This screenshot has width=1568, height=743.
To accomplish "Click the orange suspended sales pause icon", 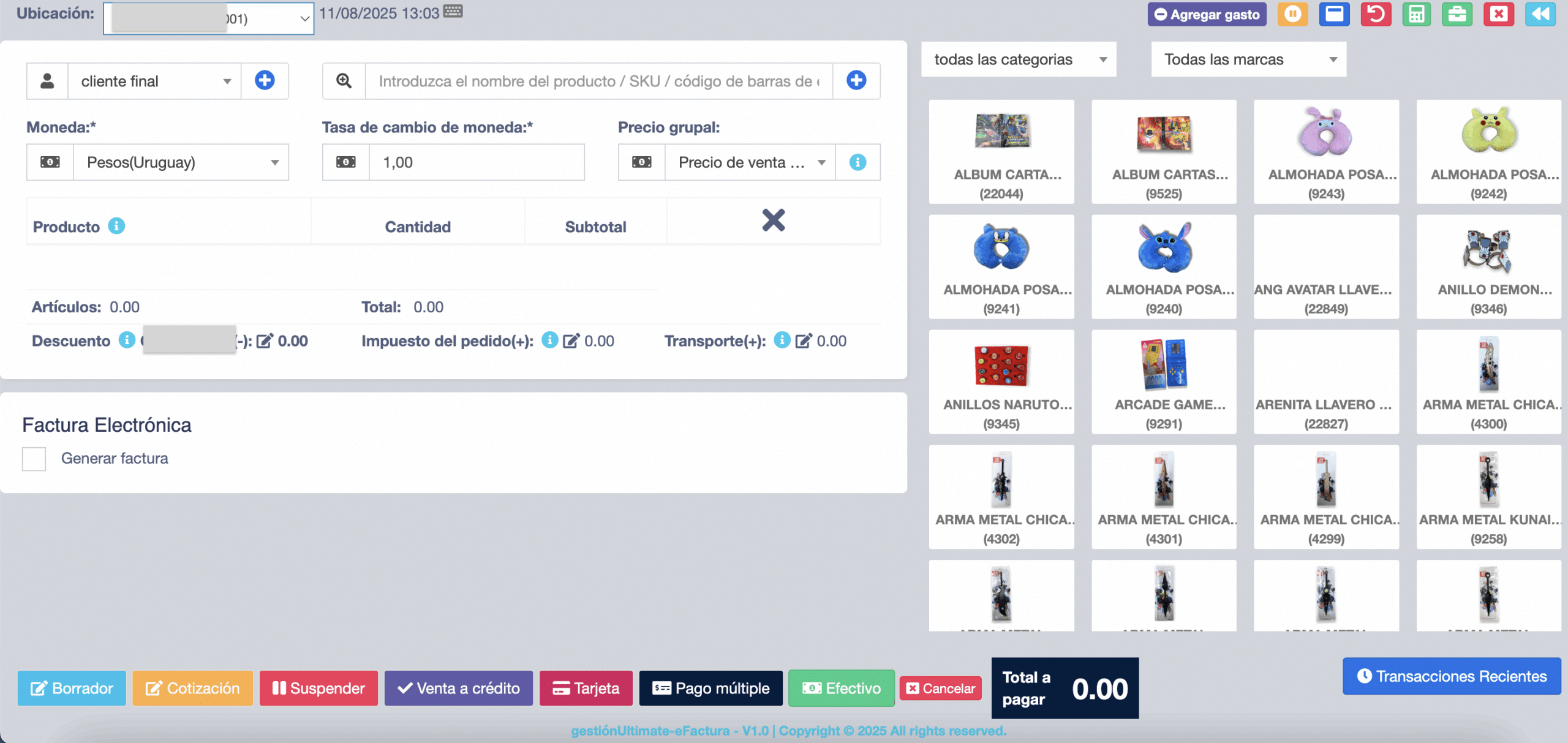I will [1292, 14].
